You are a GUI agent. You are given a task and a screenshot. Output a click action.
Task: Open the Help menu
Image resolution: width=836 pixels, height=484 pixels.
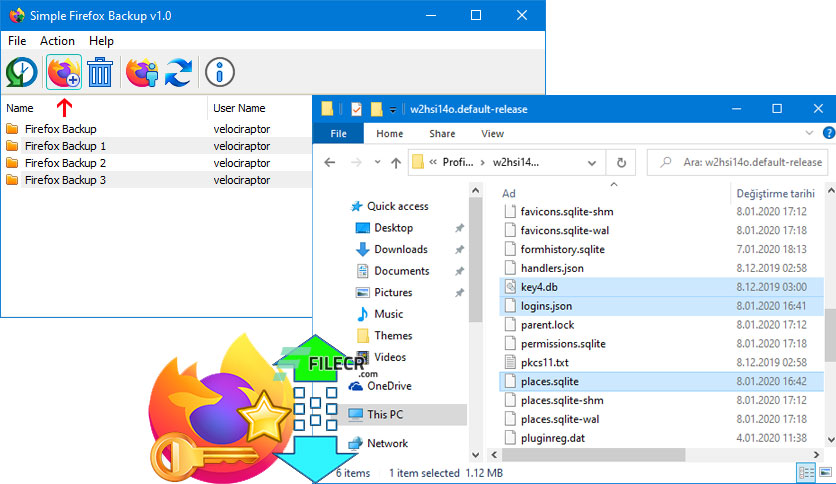101,41
